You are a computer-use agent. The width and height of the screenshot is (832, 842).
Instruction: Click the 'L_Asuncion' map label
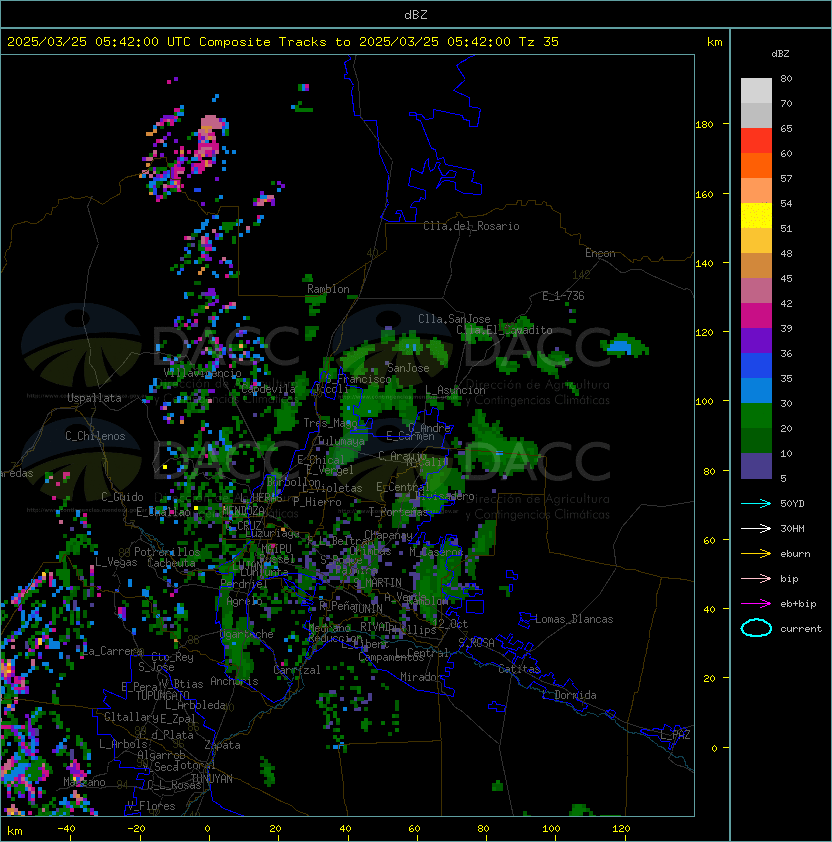click(x=455, y=390)
